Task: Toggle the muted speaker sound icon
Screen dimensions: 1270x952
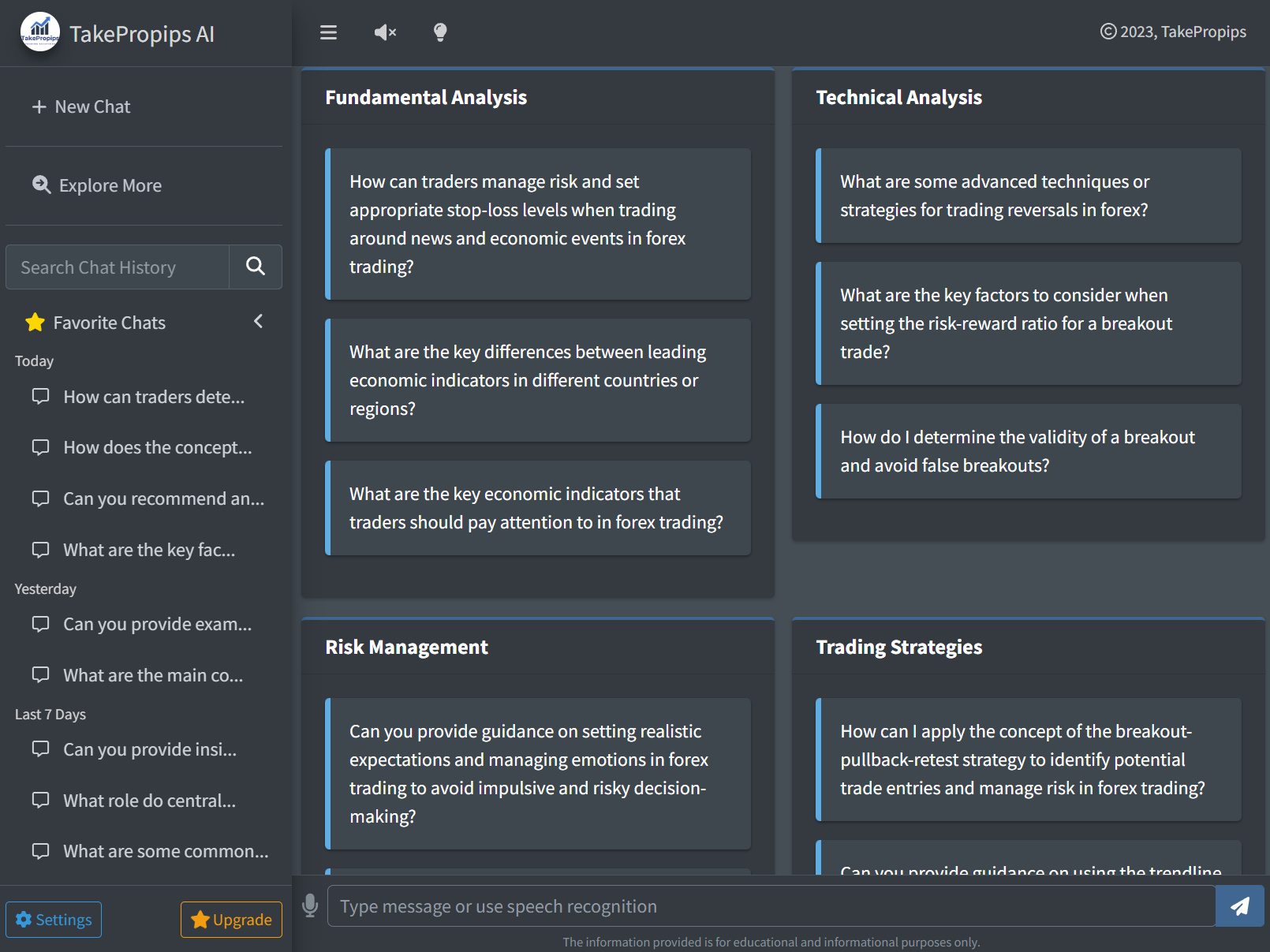Action: coord(385,32)
